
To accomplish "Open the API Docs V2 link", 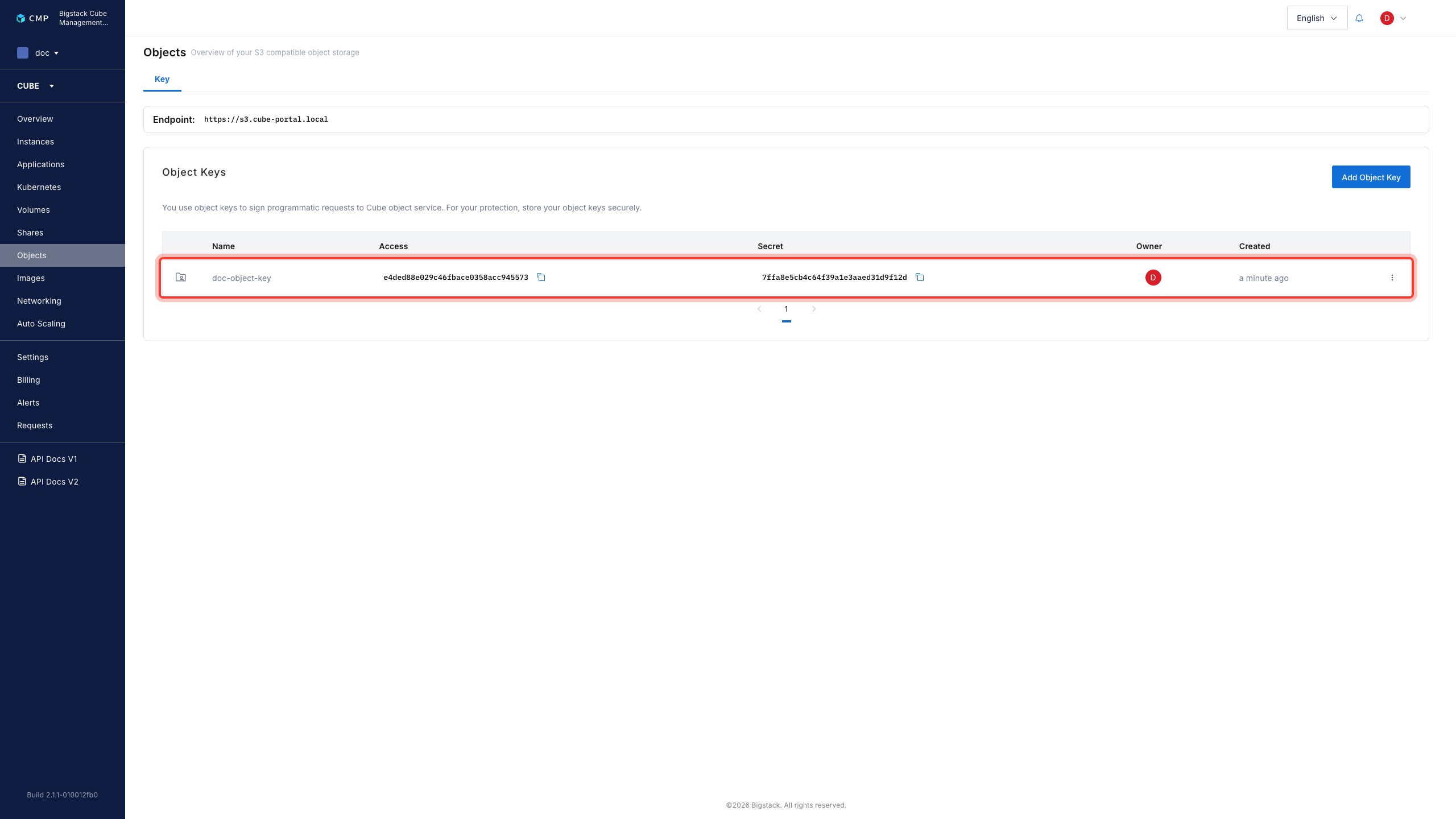I will (x=55, y=482).
